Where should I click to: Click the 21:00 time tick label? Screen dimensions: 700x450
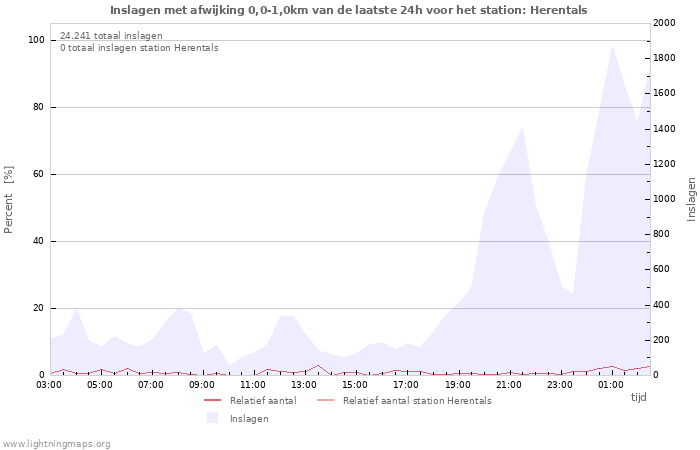click(508, 385)
